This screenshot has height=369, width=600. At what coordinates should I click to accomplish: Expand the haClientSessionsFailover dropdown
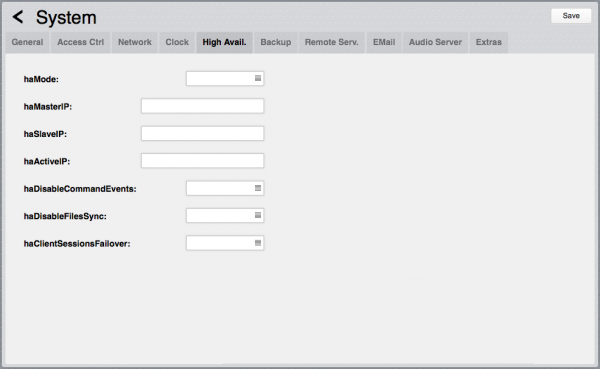point(225,243)
